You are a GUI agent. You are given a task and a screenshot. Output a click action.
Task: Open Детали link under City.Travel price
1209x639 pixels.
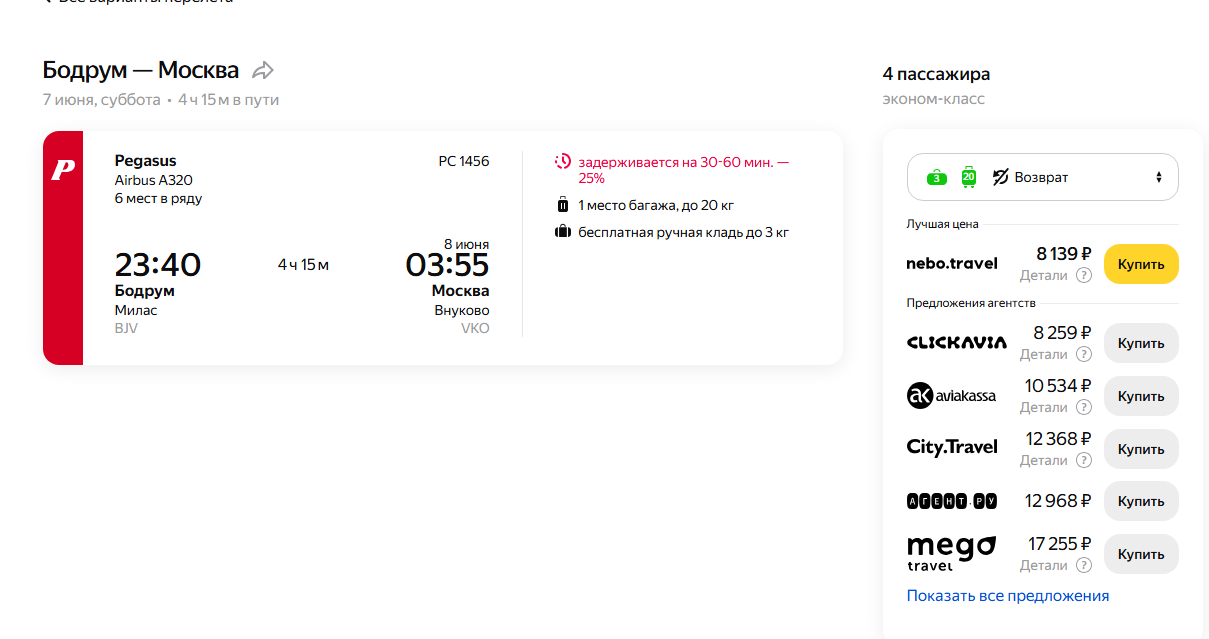1044,460
